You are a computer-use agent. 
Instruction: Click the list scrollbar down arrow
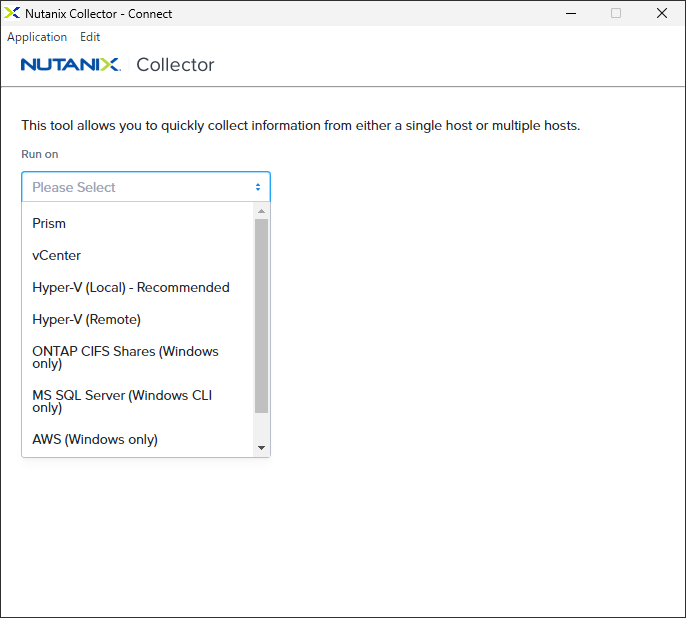click(x=262, y=447)
